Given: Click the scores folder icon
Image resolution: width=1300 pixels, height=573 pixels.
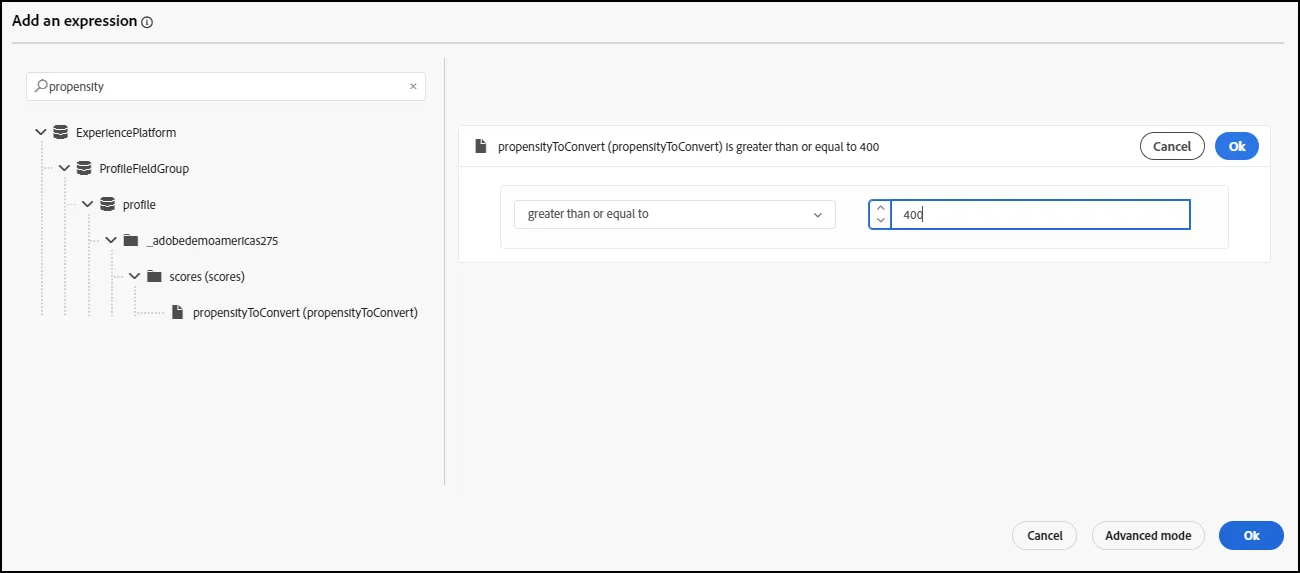Looking at the screenshot, I should [154, 276].
